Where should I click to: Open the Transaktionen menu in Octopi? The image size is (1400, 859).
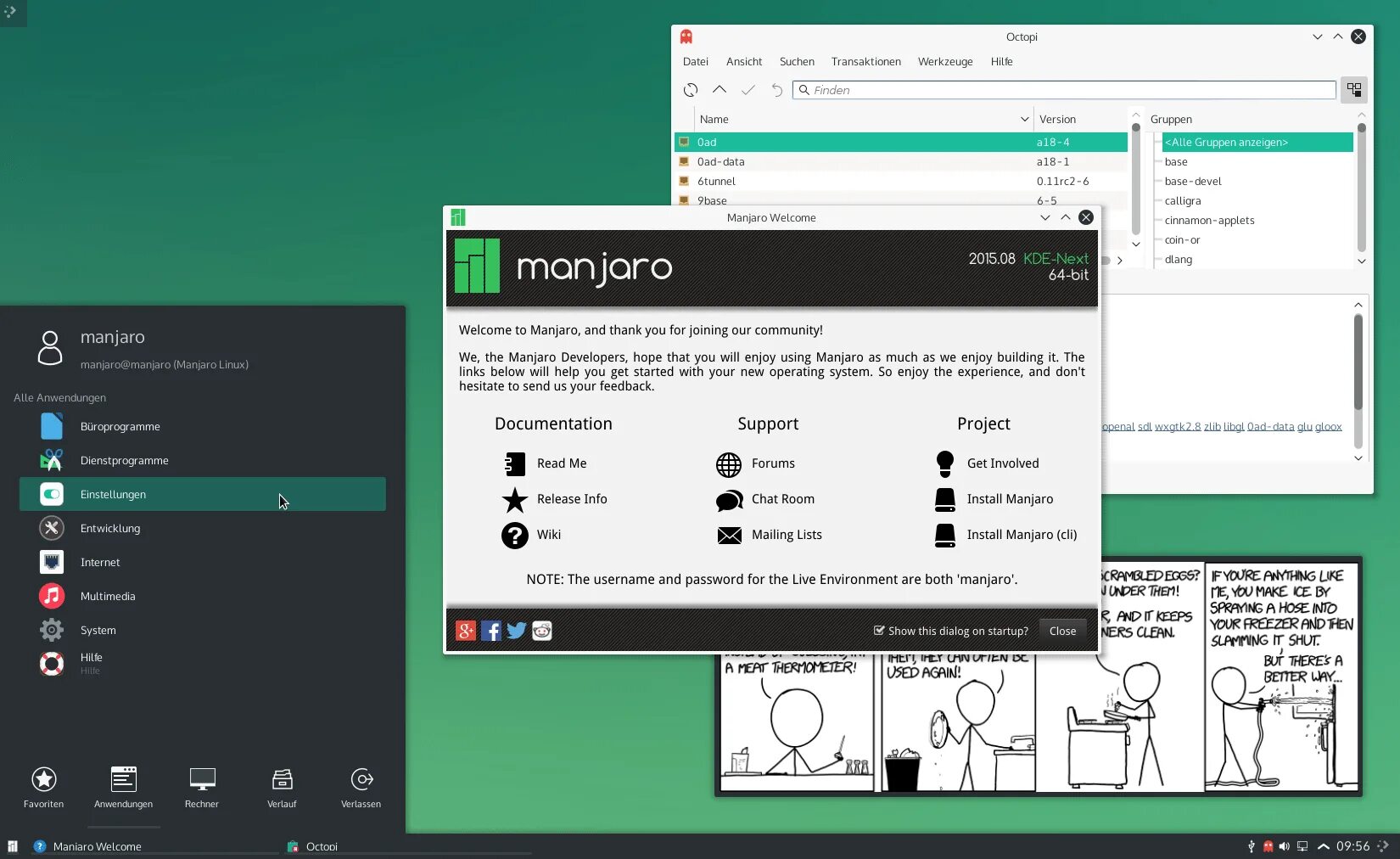[866, 62]
